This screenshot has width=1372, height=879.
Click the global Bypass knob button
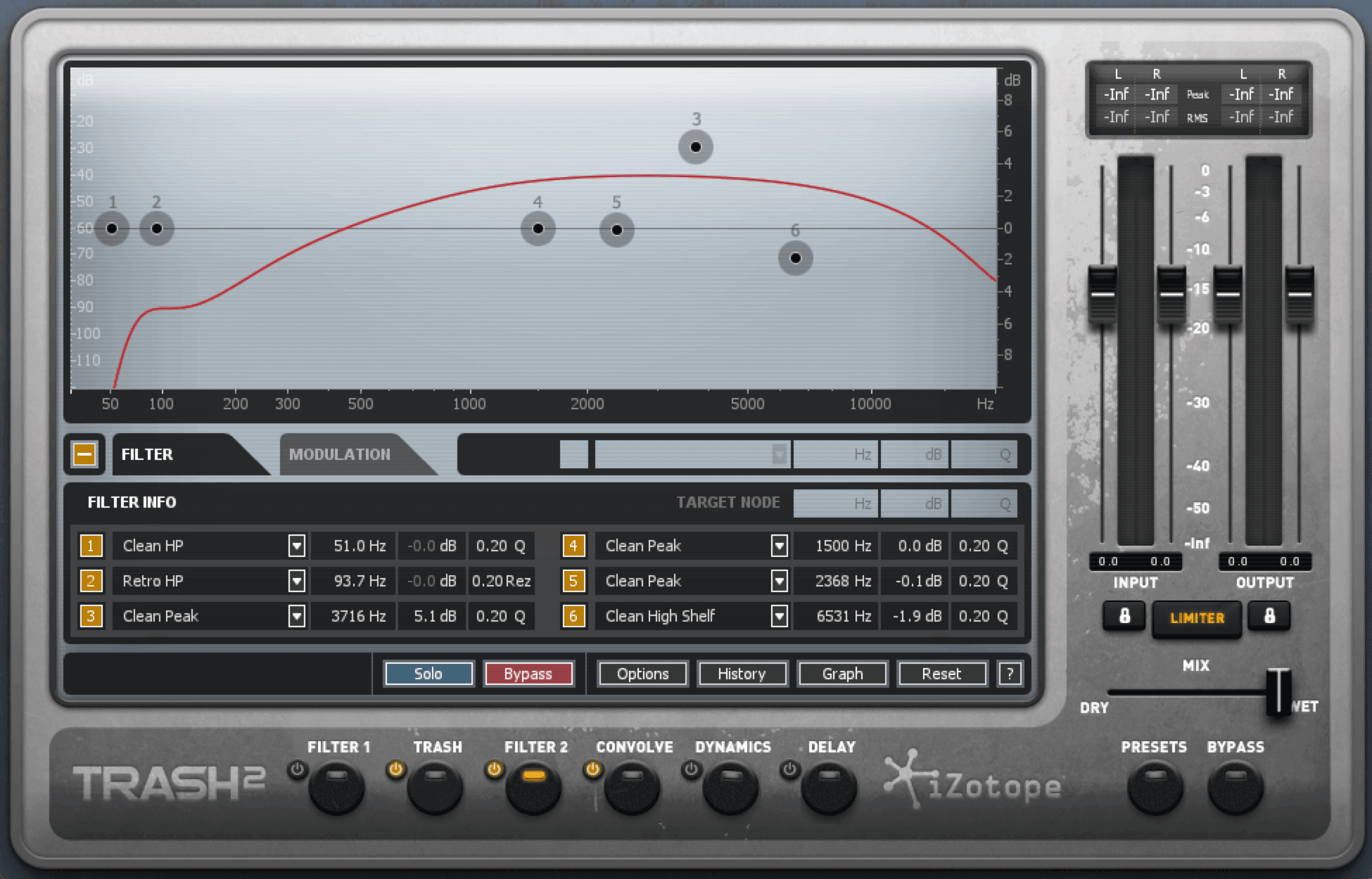(x=1236, y=788)
